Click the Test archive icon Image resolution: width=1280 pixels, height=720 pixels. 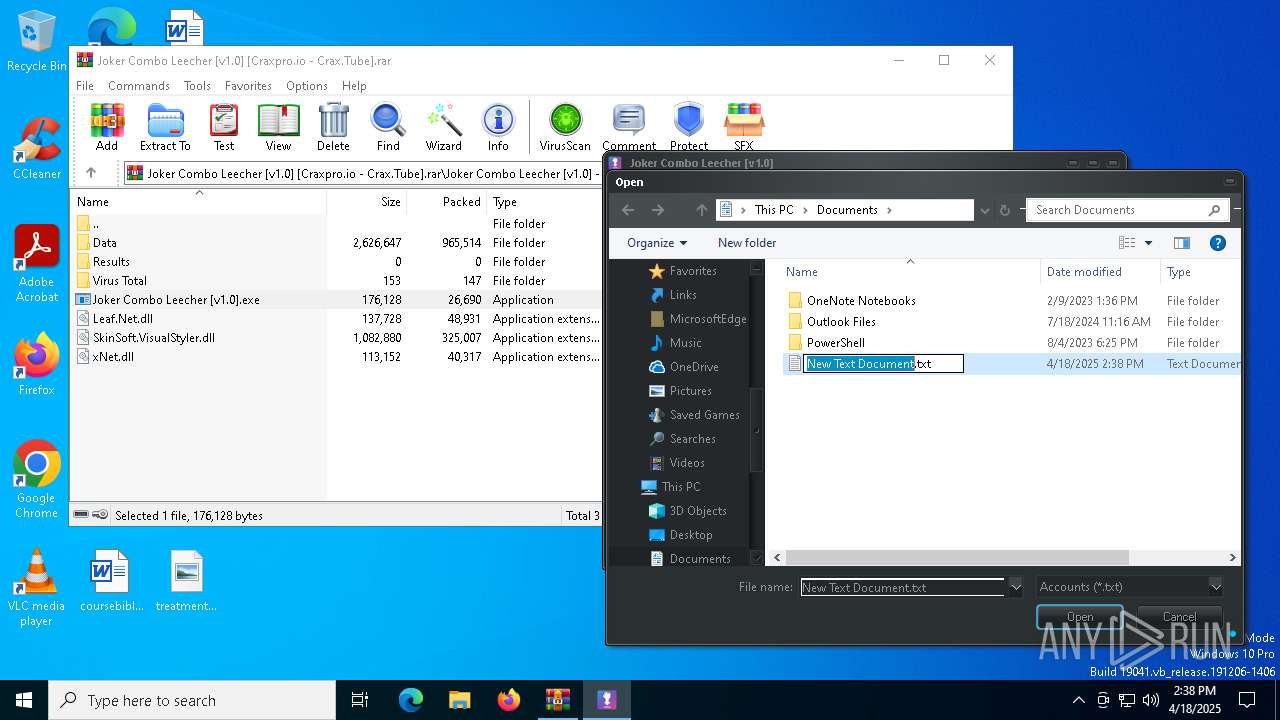(x=224, y=126)
